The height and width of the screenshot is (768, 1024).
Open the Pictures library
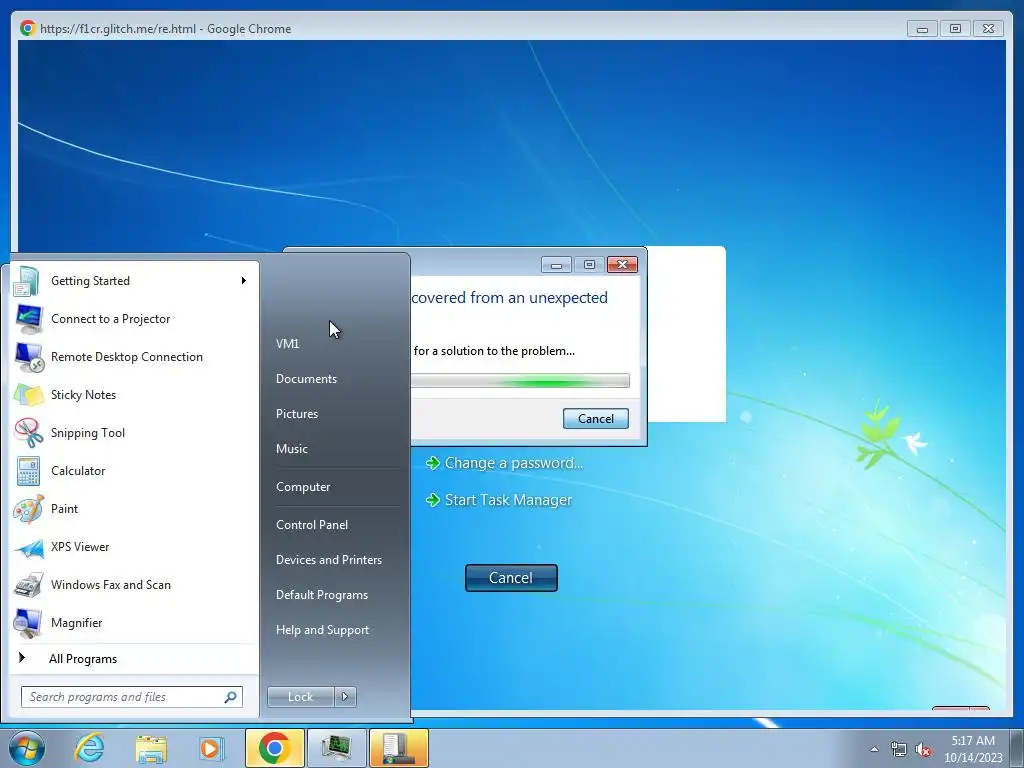297,414
